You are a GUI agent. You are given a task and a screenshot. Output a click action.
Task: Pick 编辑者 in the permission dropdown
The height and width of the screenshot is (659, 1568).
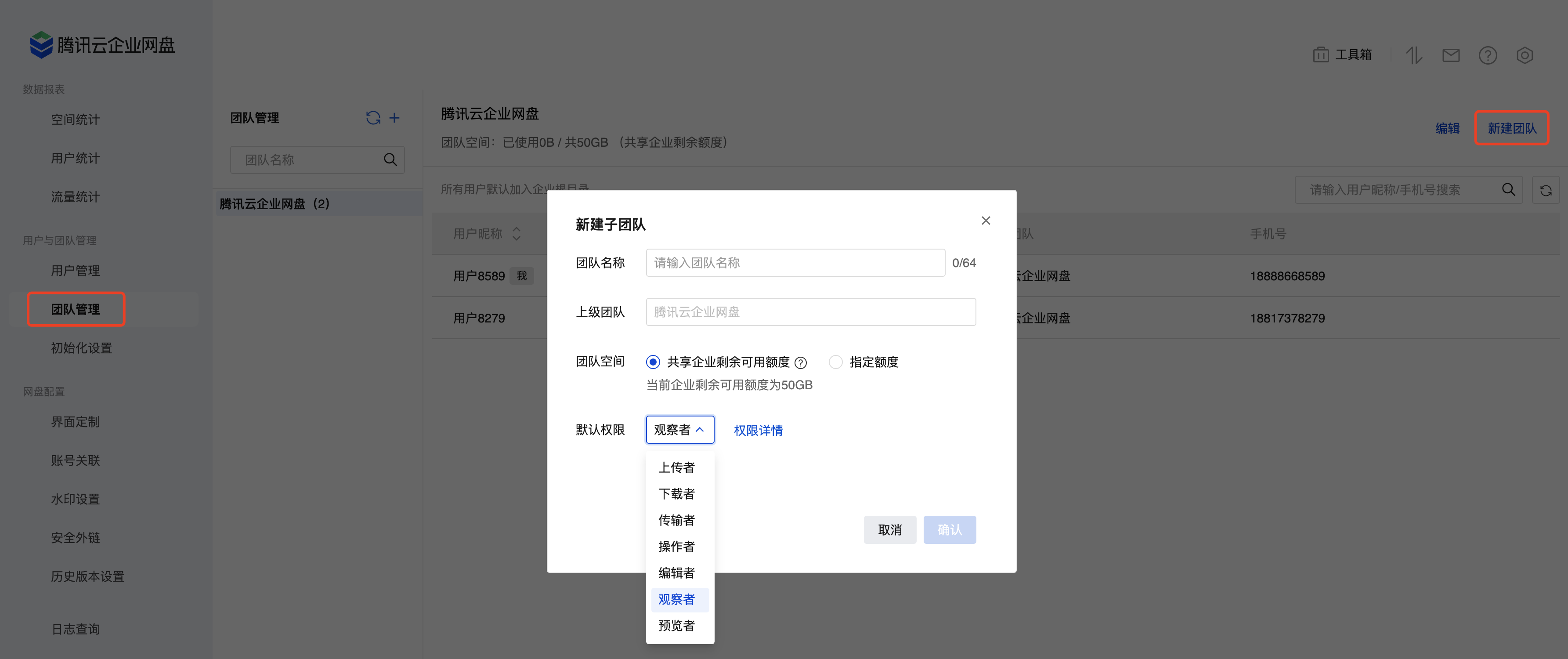pos(676,572)
